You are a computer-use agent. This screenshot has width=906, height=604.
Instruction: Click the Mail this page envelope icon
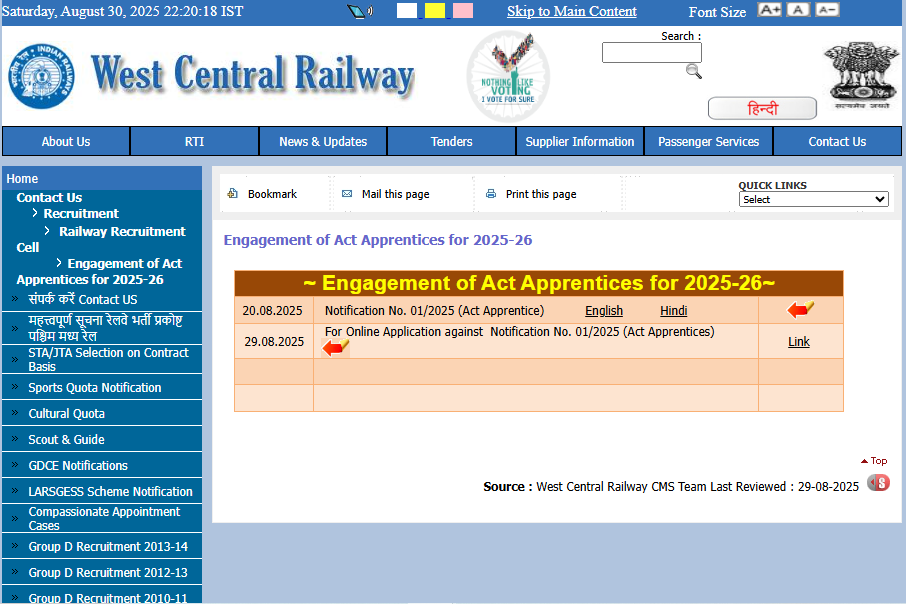pyautogui.click(x=347, y=194)
